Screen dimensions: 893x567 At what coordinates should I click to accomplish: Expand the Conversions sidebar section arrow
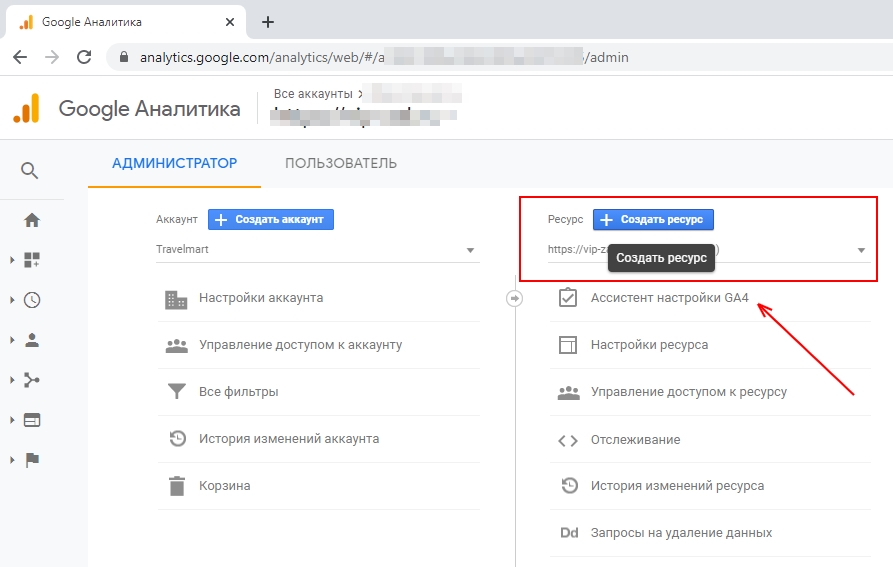tap(12, 460)
